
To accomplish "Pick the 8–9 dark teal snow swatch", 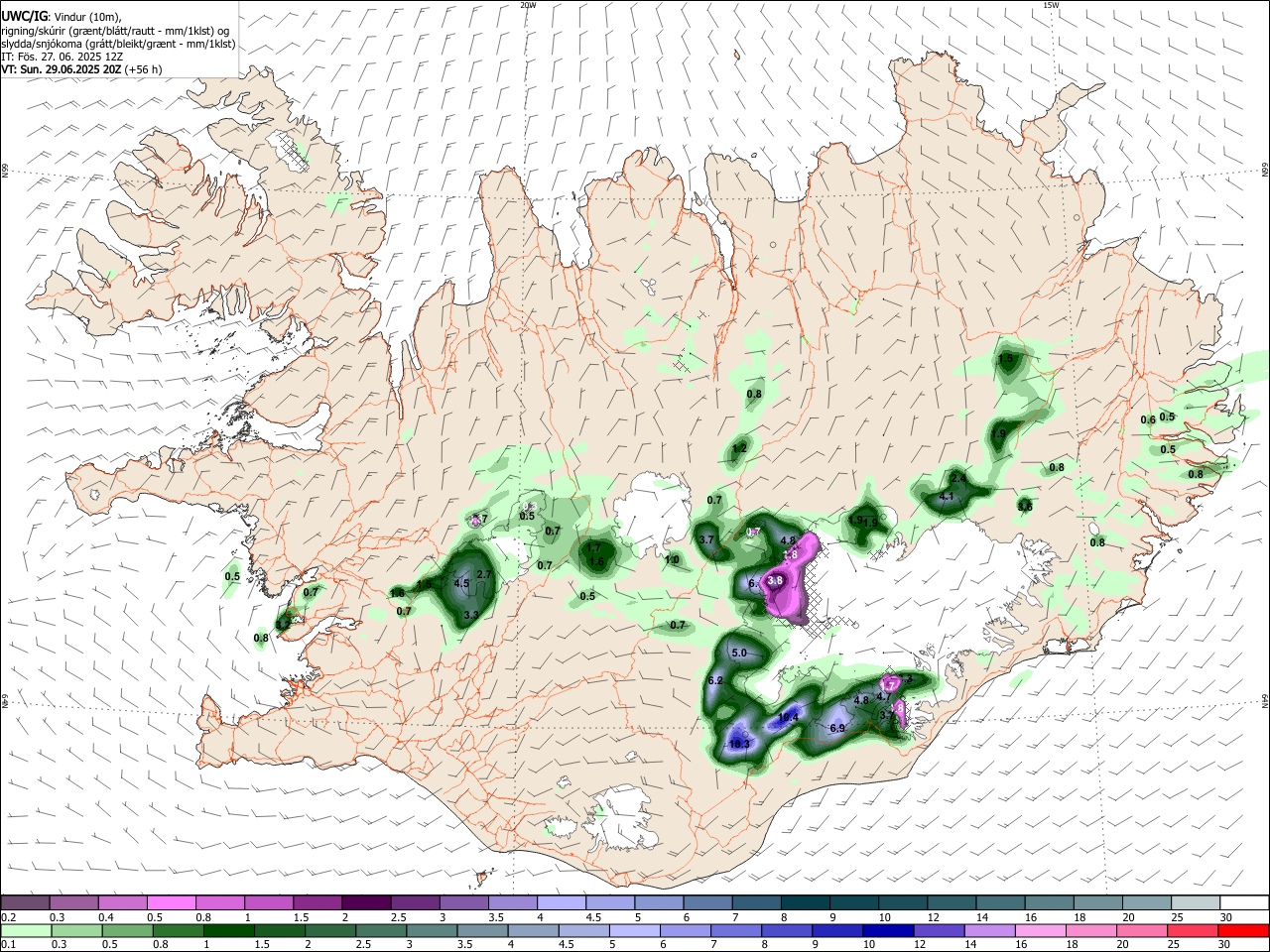I will [806, 903].
